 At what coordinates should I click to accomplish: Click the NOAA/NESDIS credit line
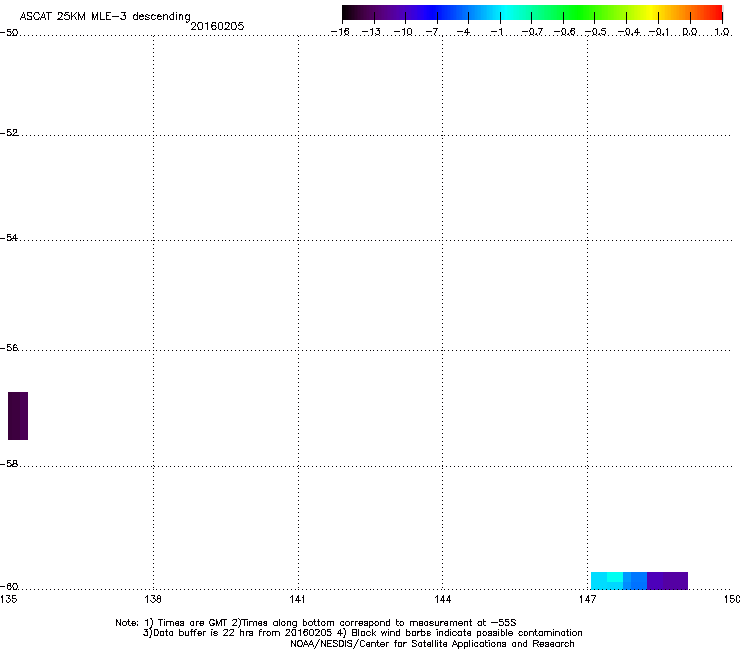coord(432,644)
